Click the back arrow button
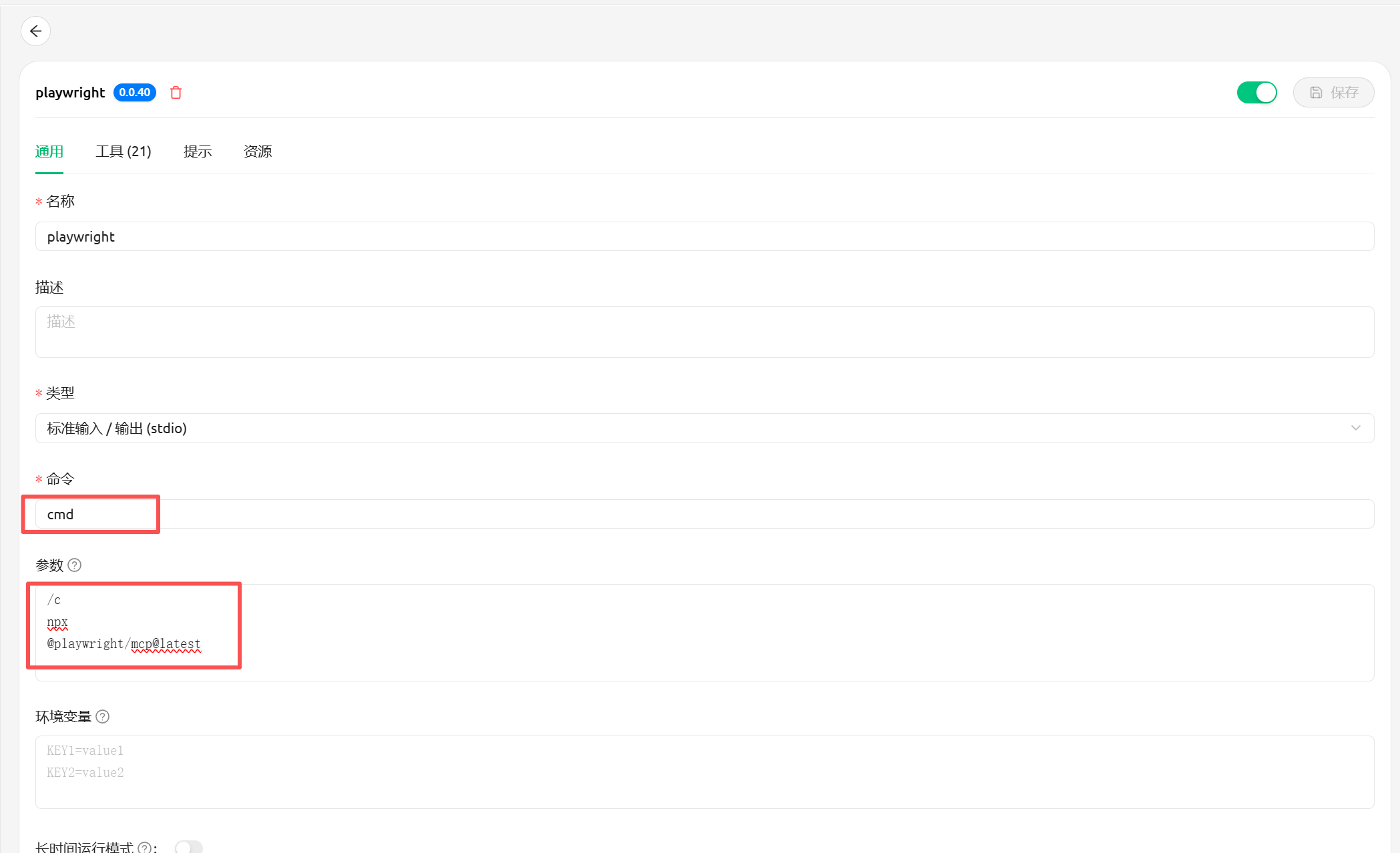Screen dimensions: 1400x853 click(x=35, y=31)
